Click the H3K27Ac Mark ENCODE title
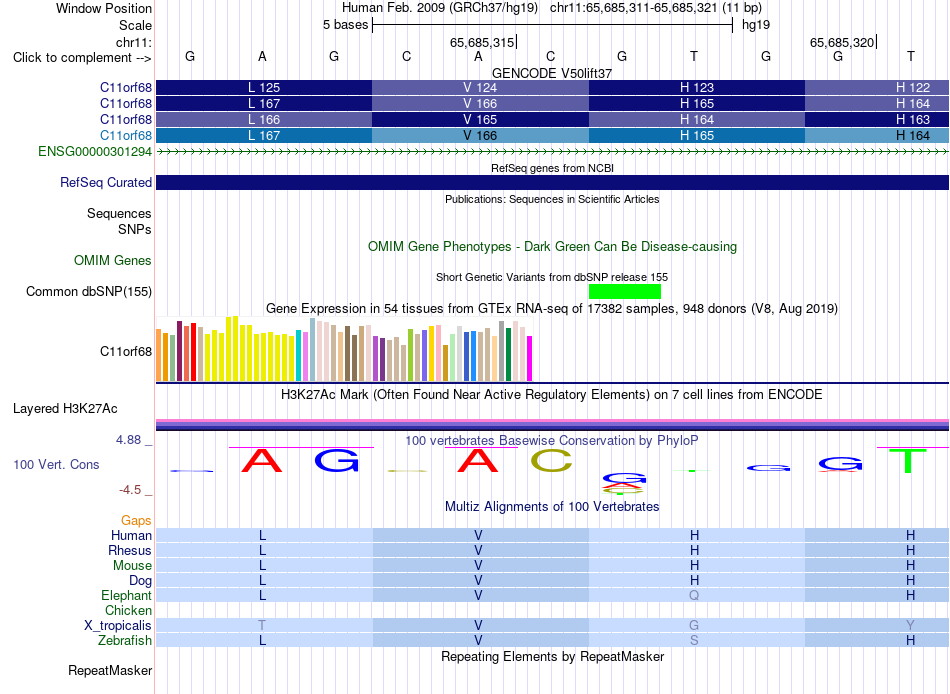 point(552,395)
